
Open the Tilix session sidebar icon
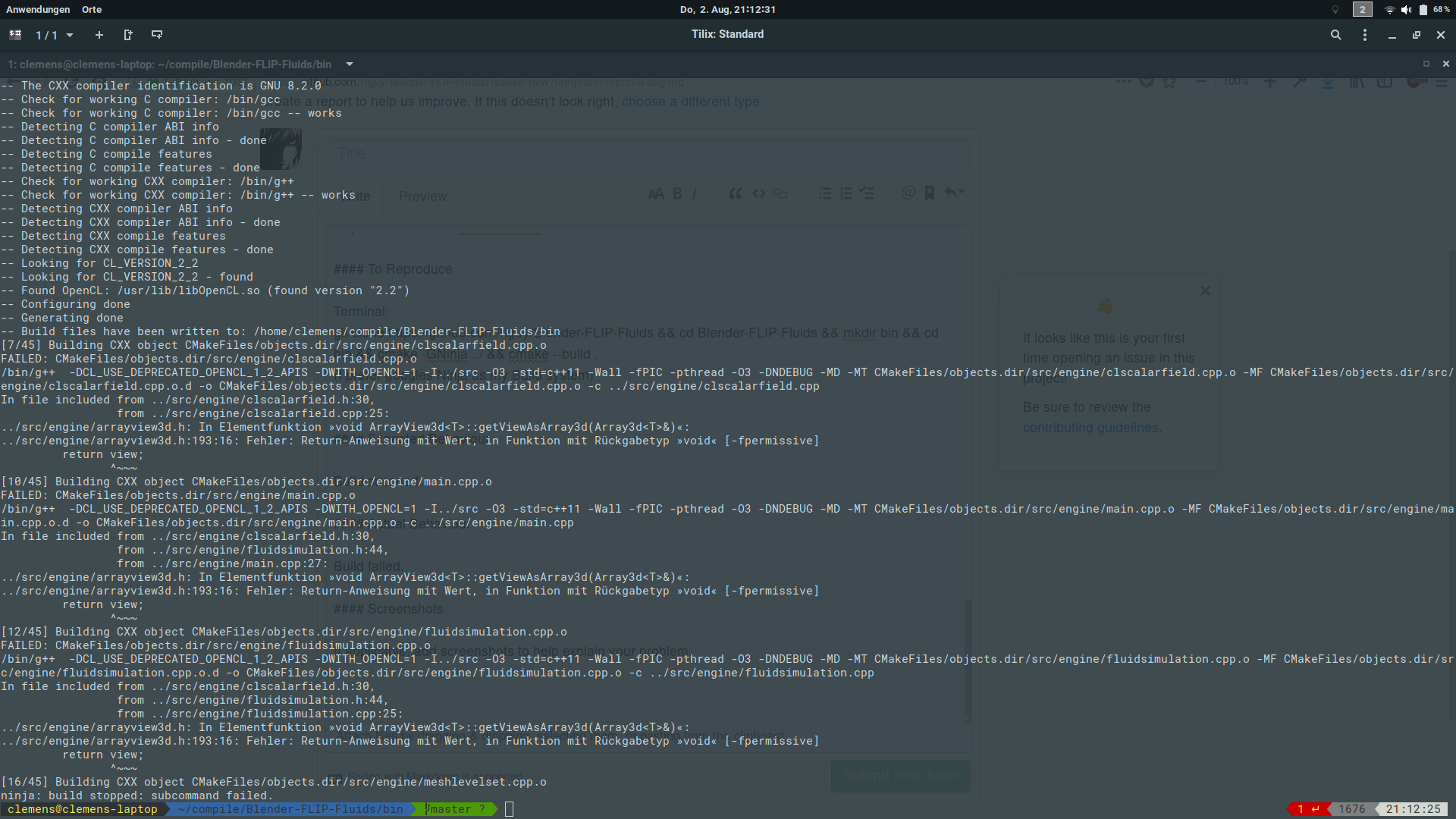tap(15, 34)
